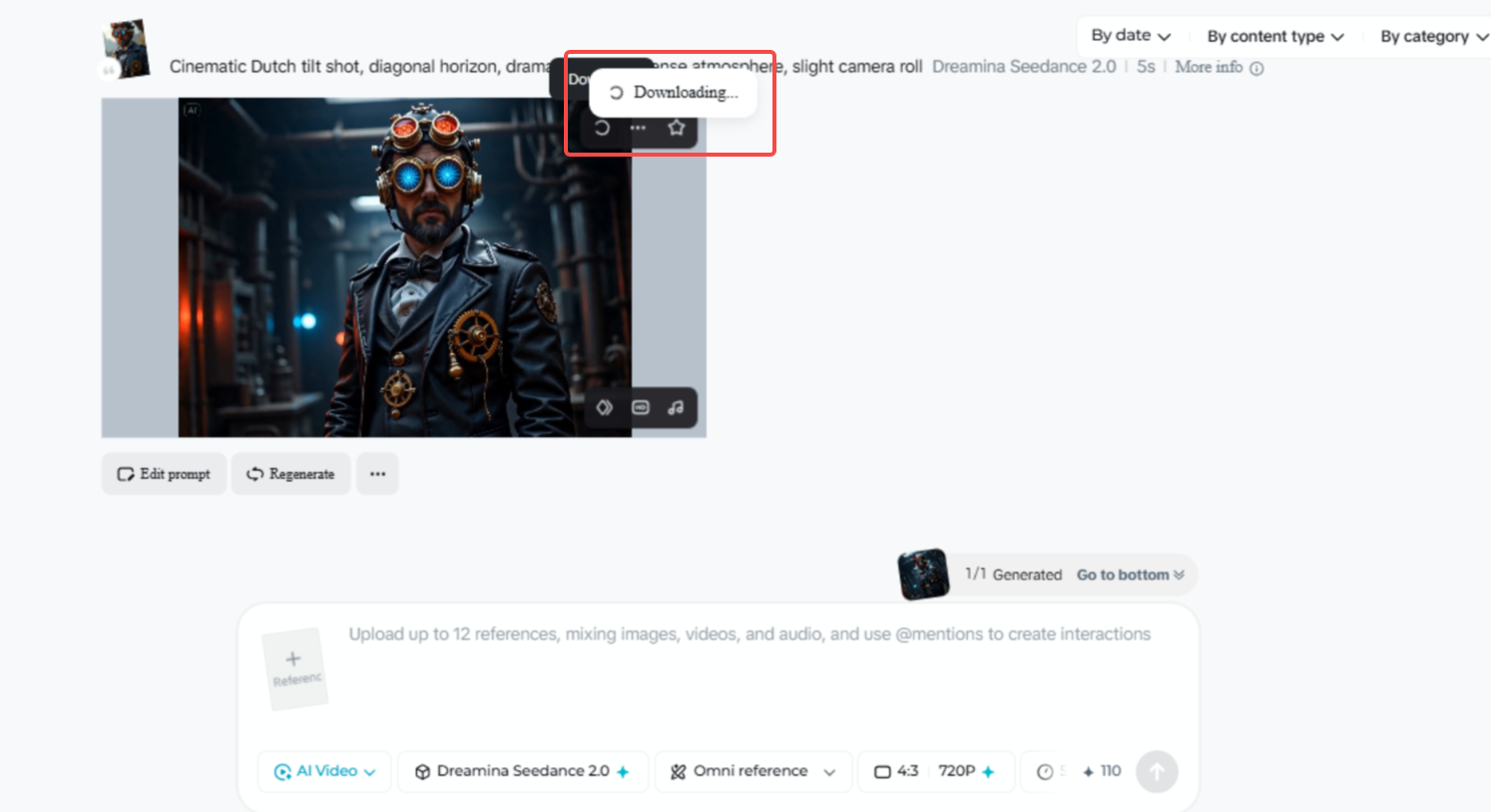Image resolution: width=1491 pixels, height=812 pixels.
Task: Click the 1/1 Generated status text
Action: [1013, 575]
